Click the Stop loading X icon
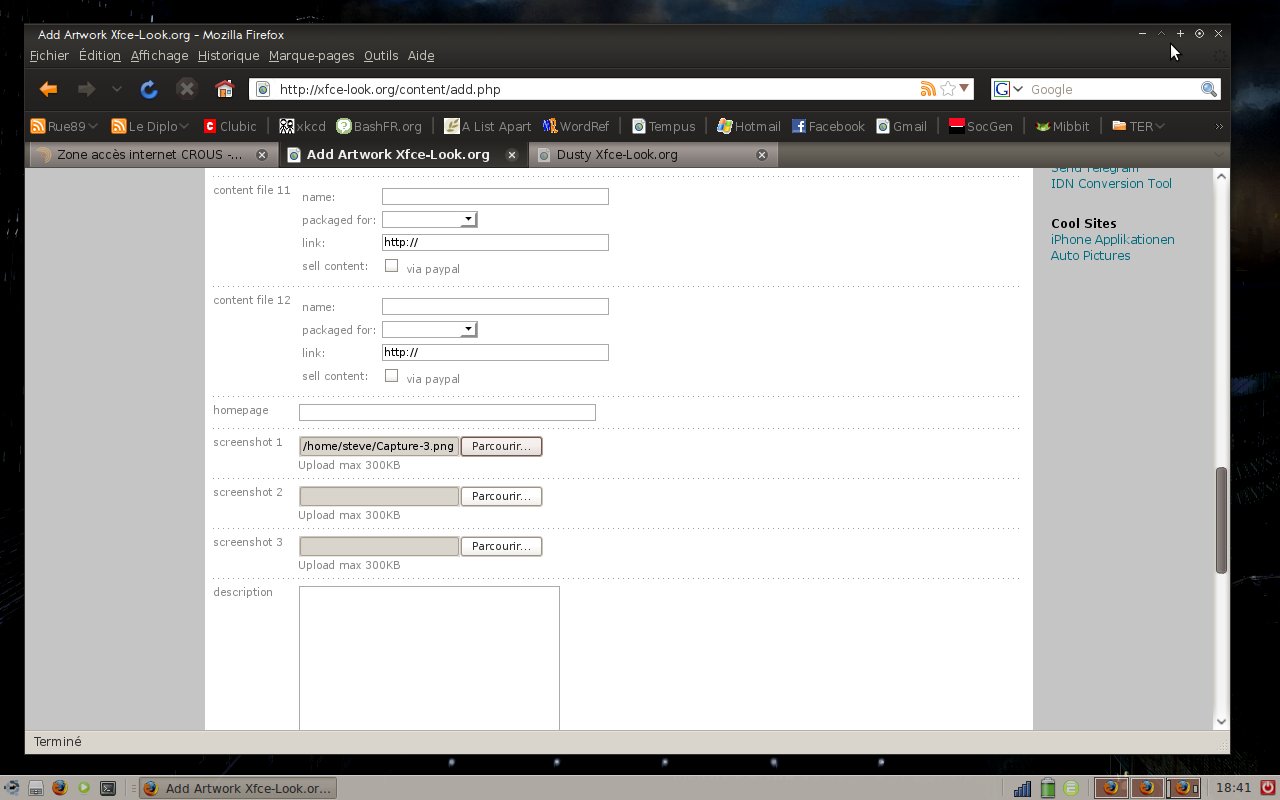 [x=187, y=89]
